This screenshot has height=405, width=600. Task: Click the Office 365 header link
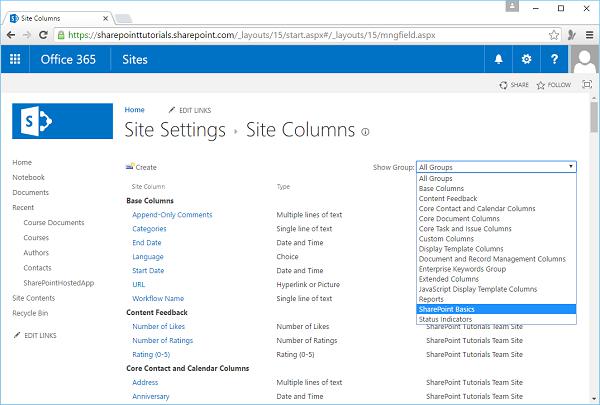68,59
